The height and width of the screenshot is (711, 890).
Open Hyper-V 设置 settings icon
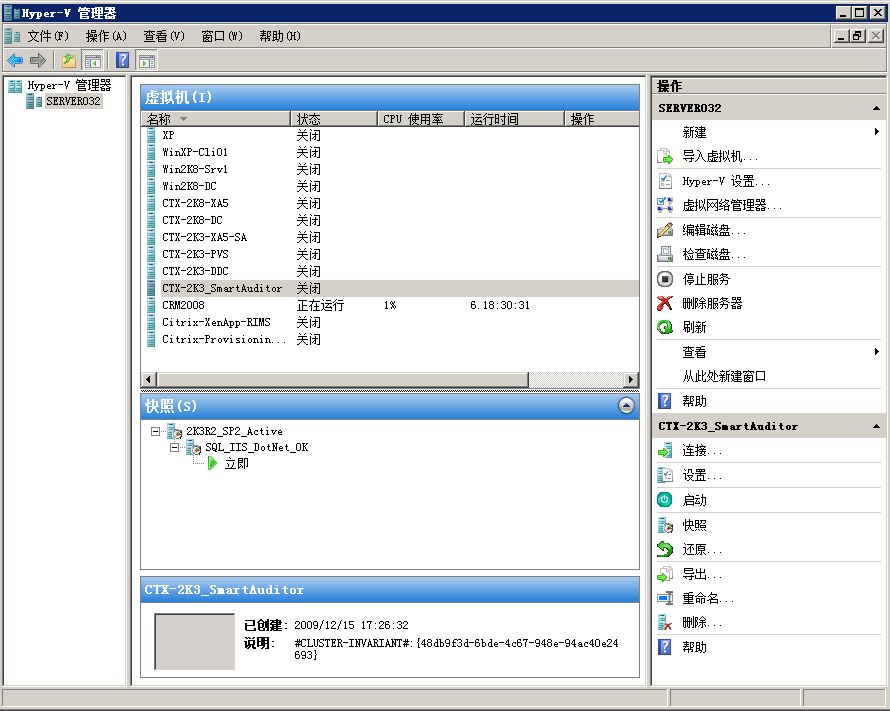pos(665,181)
